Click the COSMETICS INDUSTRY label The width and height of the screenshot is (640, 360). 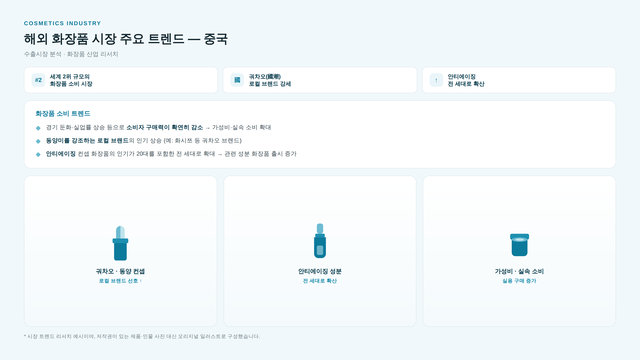tap(62, 23)
